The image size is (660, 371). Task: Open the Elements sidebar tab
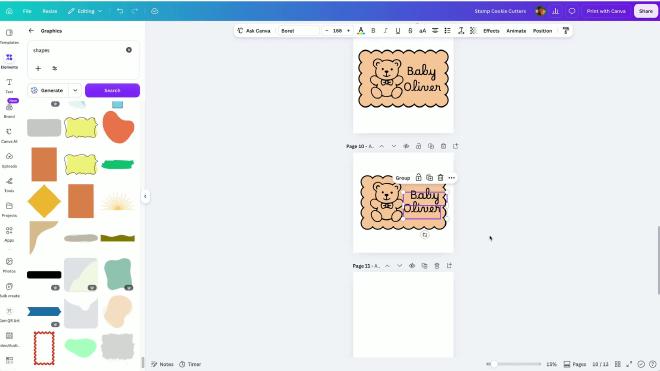(9, 61)
